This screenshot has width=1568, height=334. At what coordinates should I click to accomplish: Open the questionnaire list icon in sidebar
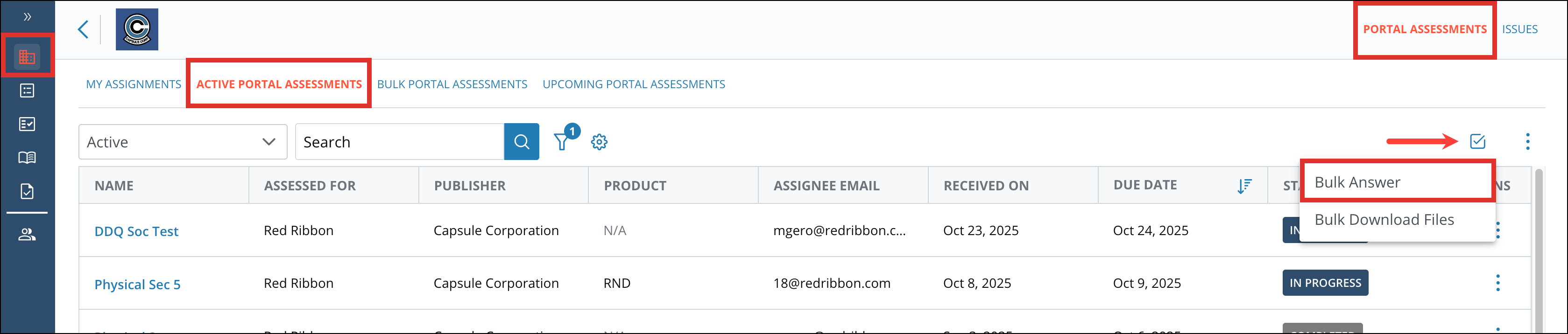click(27, 90)
